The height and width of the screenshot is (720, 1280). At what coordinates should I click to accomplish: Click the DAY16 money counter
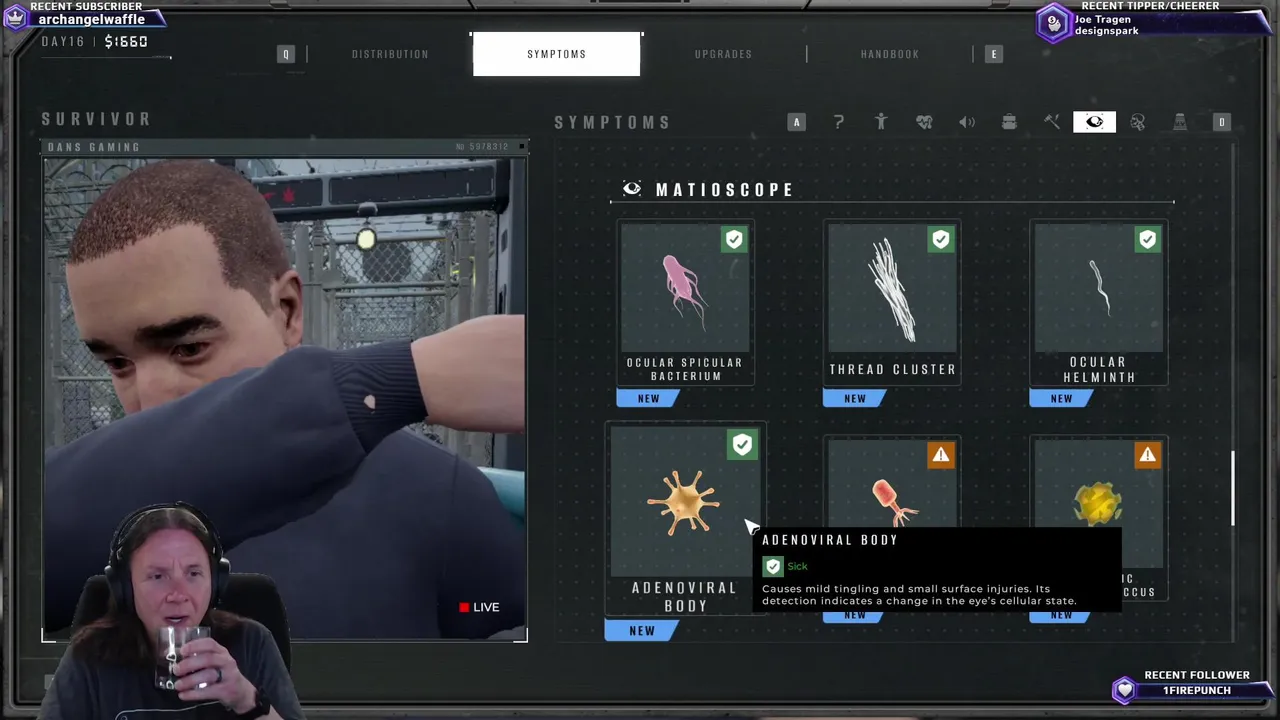point(95,41)
